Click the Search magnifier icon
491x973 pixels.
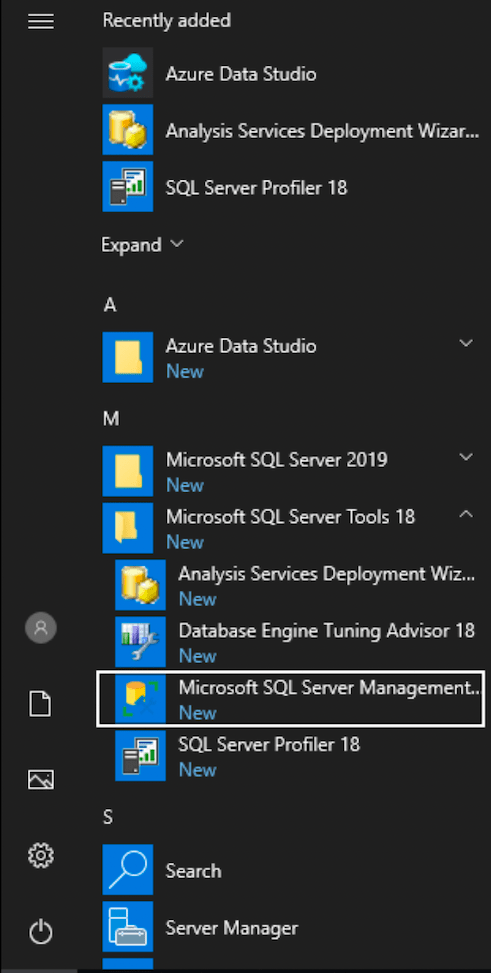pos(128,870)
